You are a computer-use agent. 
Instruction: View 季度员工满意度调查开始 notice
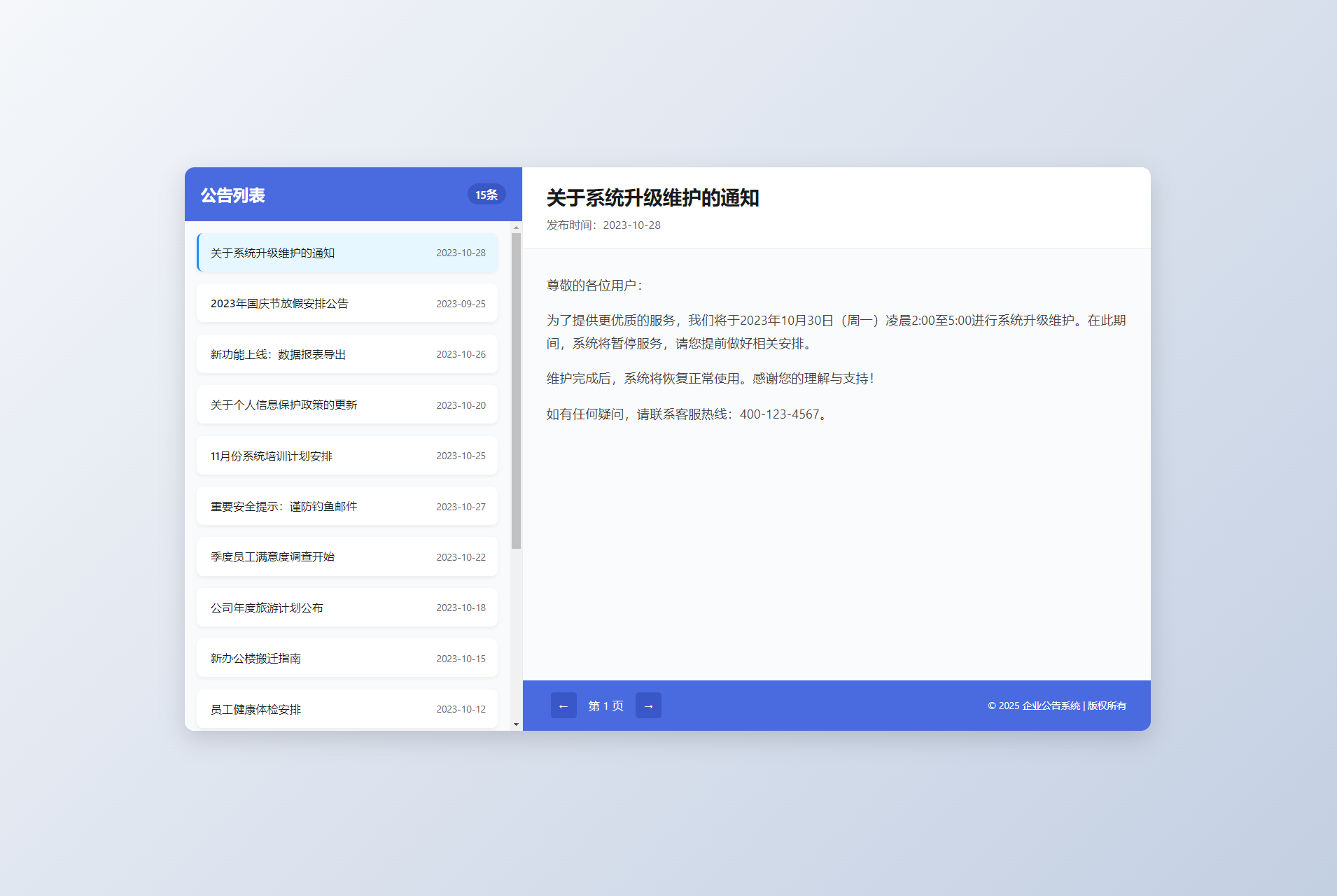346,556
